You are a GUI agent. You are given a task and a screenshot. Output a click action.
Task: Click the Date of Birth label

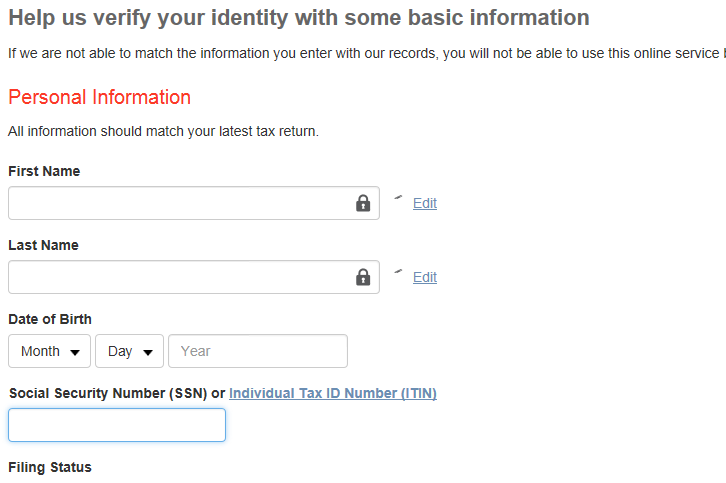50,319
